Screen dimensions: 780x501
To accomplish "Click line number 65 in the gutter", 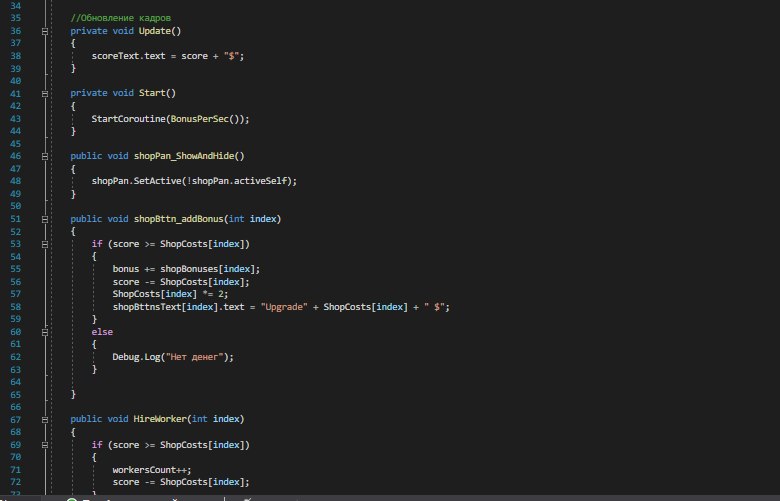I will pyautogui.click(x=15, y=395).
